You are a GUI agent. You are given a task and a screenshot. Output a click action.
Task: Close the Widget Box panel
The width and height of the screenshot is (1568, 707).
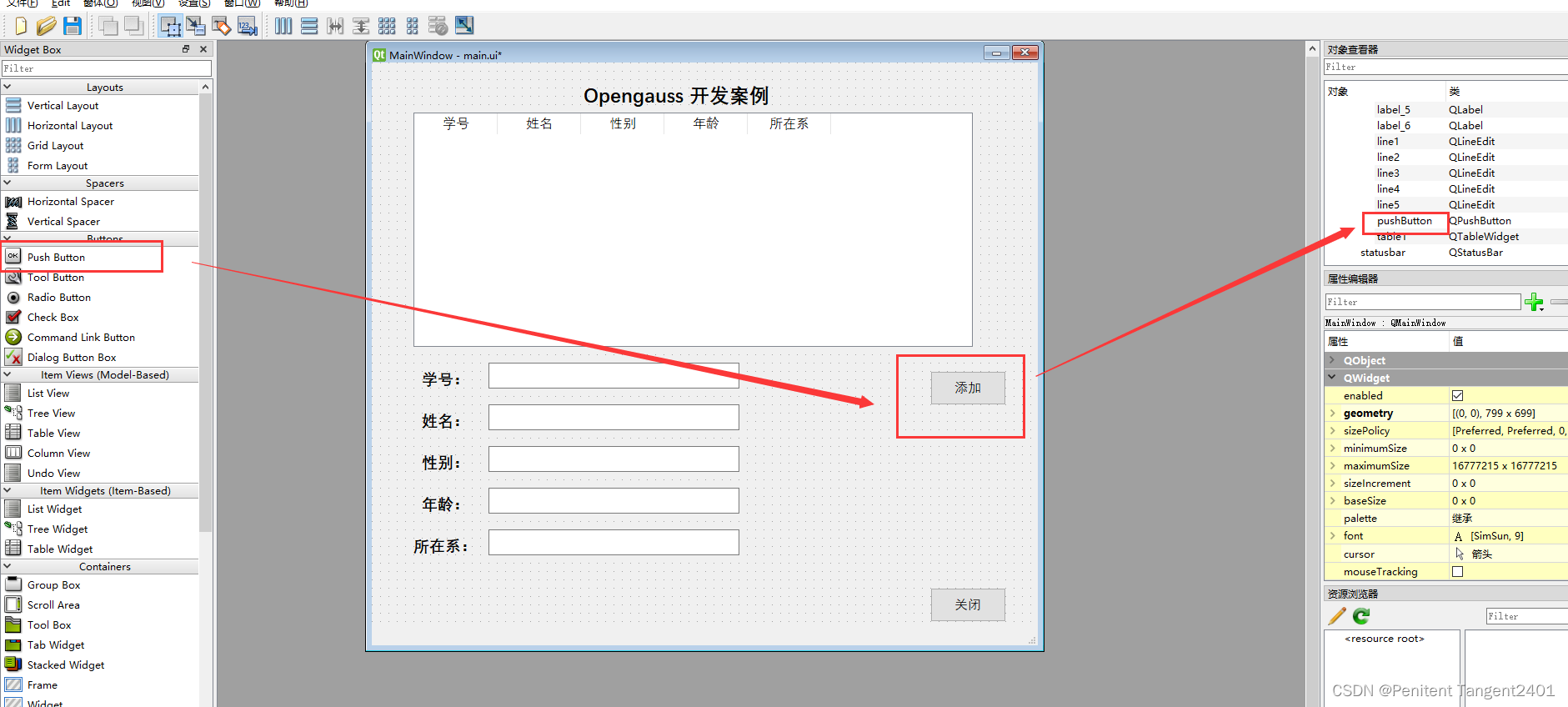pyautogui.click(x=203, y=49)
